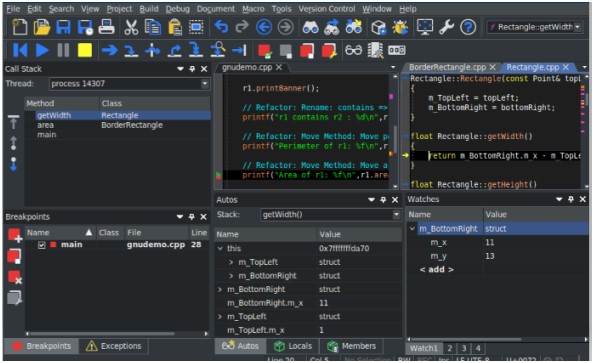Click the gnudemo.cpp editor vertical scrollbar
This screenshot has height=363, width=593.
395,140
